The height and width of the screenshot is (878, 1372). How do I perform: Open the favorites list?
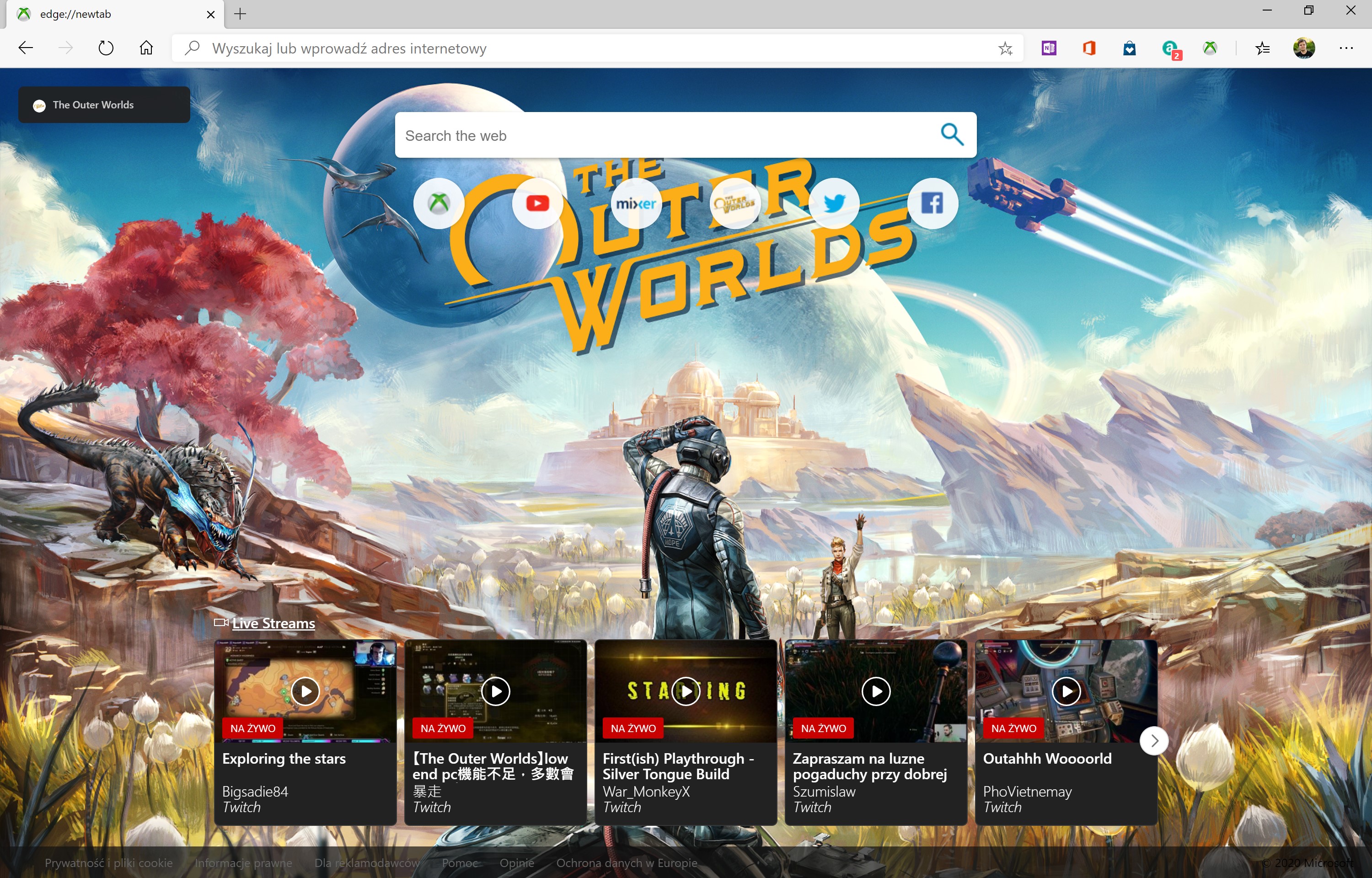[1263, 48]
